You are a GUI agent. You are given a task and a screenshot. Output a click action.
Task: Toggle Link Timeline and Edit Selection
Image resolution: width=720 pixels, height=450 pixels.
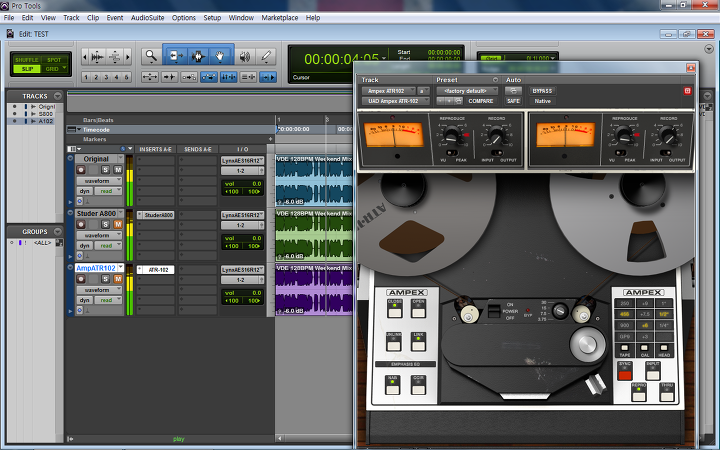[229, 77]
